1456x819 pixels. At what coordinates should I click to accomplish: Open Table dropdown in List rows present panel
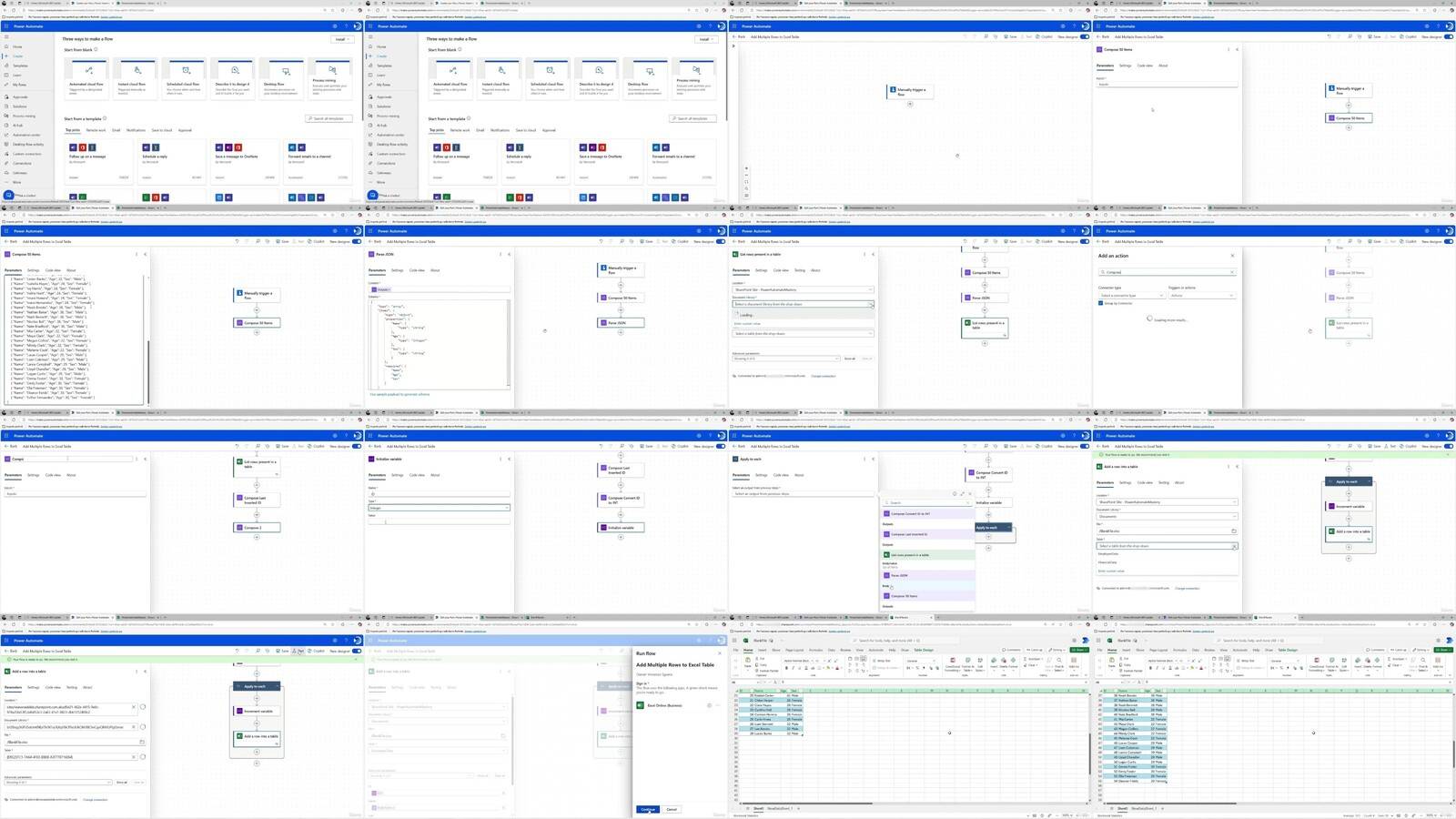(x=803, y=333)
